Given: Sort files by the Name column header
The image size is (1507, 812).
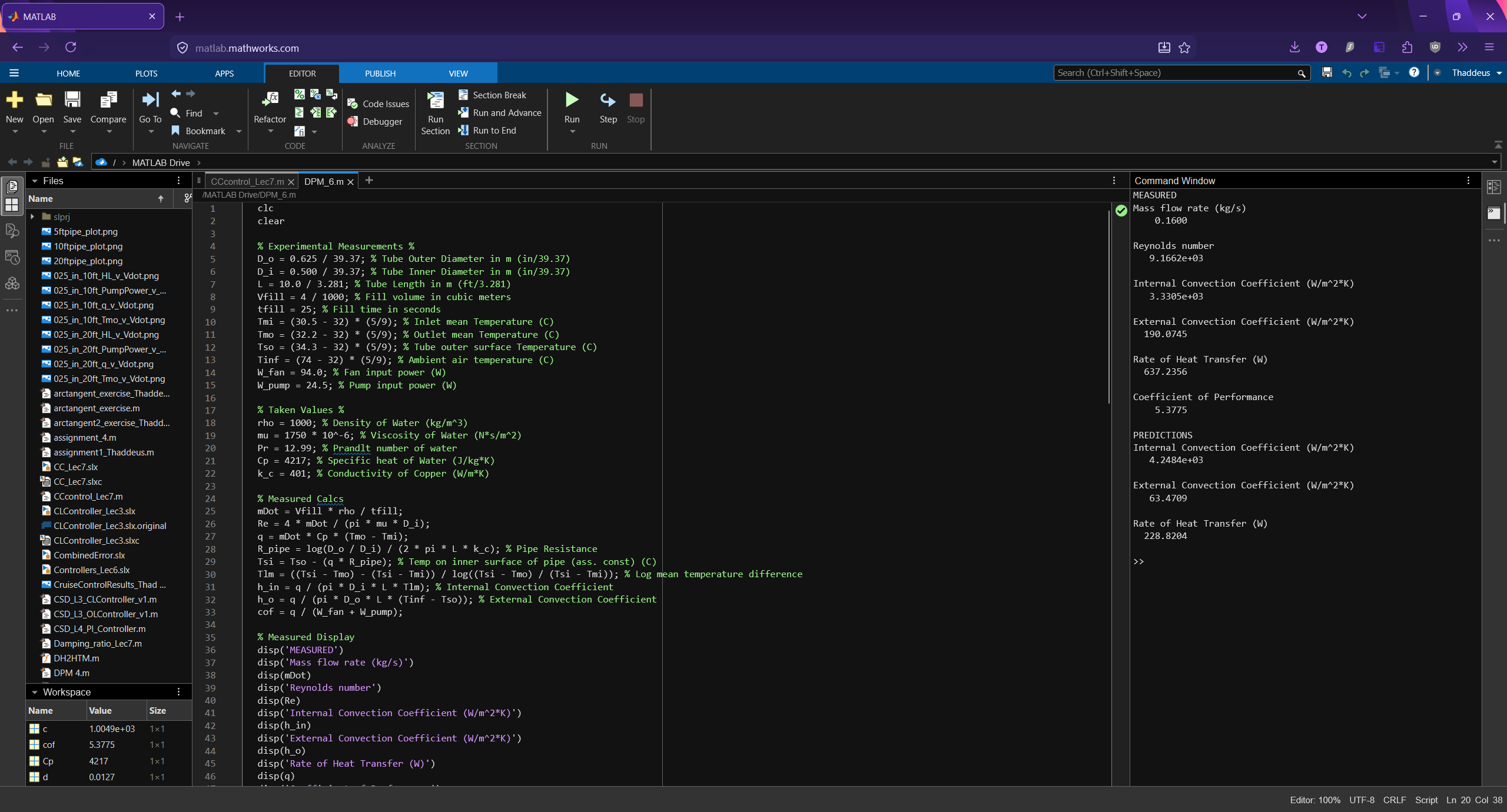Looking at the screenshot, I should click(x=41, y=199).
